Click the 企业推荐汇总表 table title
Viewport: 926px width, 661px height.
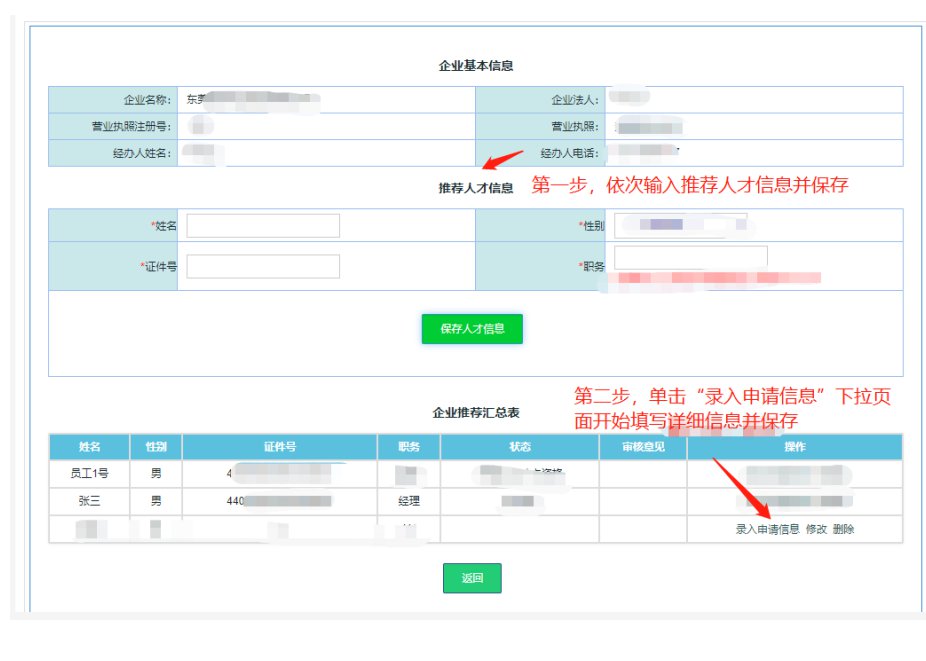point(476,412)
